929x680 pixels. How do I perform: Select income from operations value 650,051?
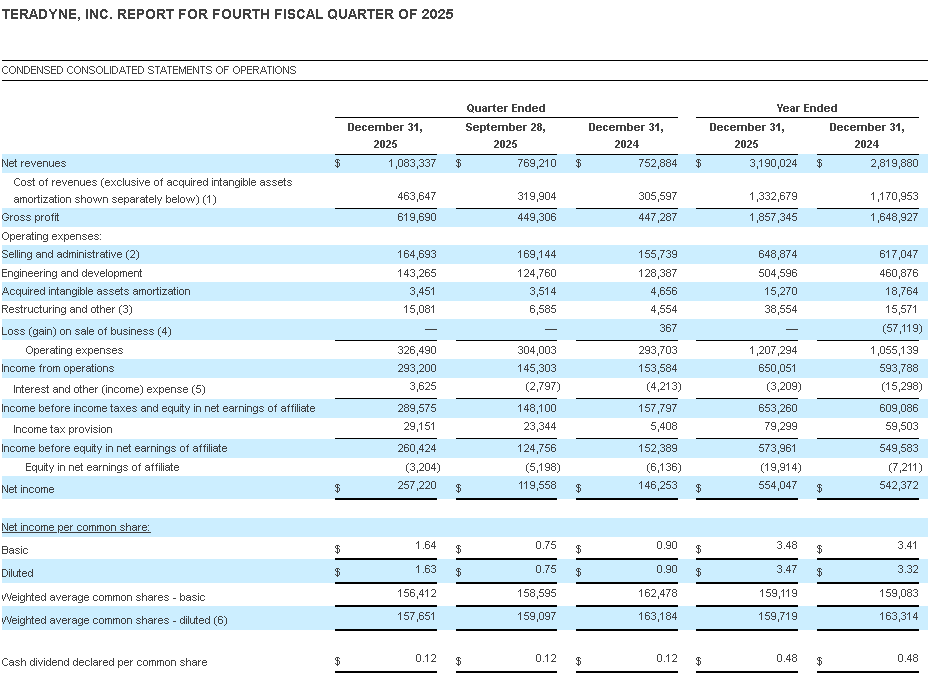(778, 368)
